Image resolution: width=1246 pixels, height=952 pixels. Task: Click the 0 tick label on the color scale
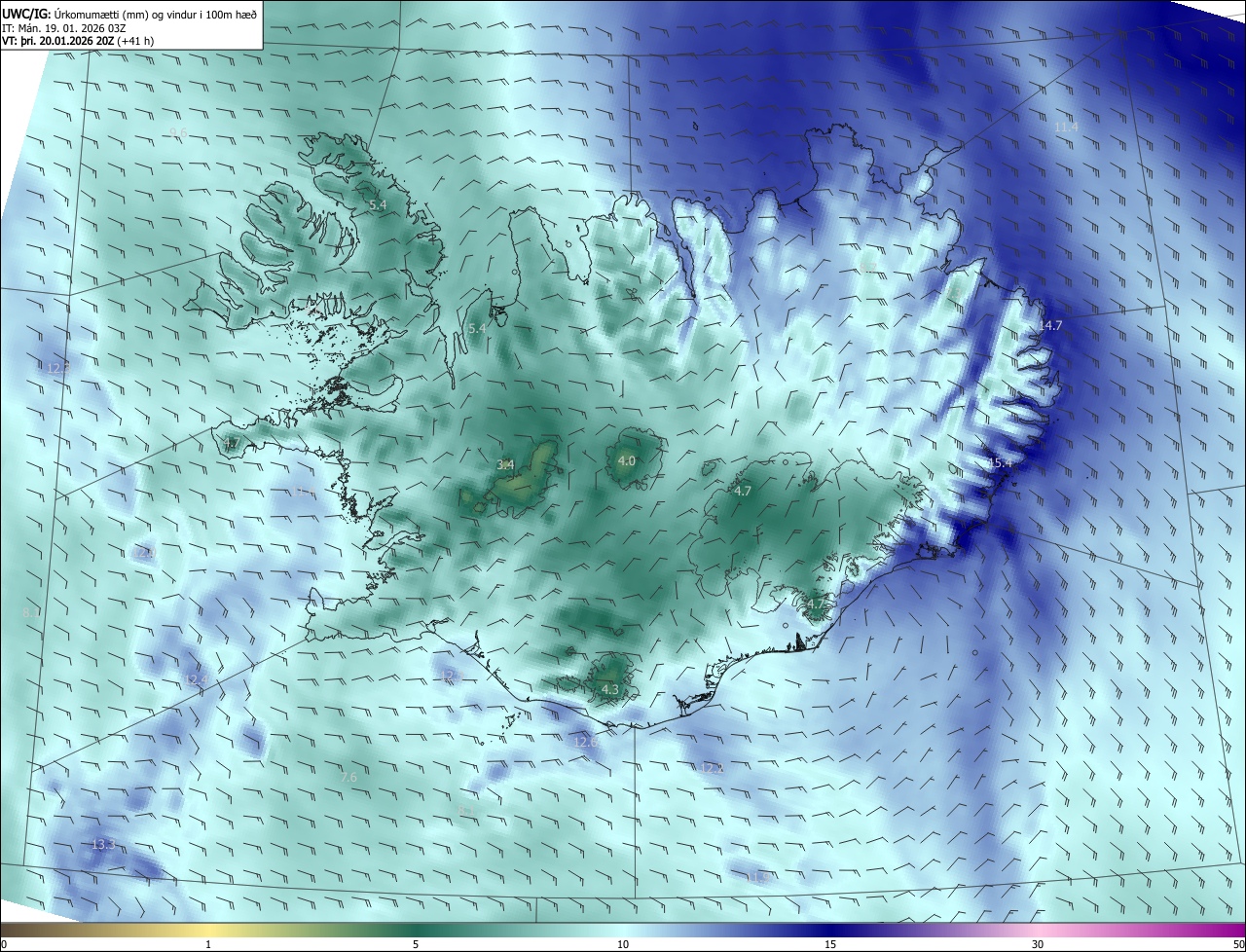(4, 944)
